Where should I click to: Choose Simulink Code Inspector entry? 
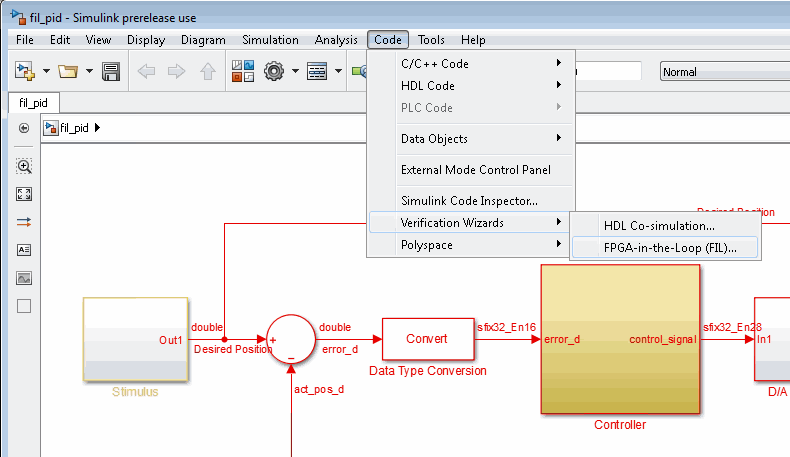472,201
